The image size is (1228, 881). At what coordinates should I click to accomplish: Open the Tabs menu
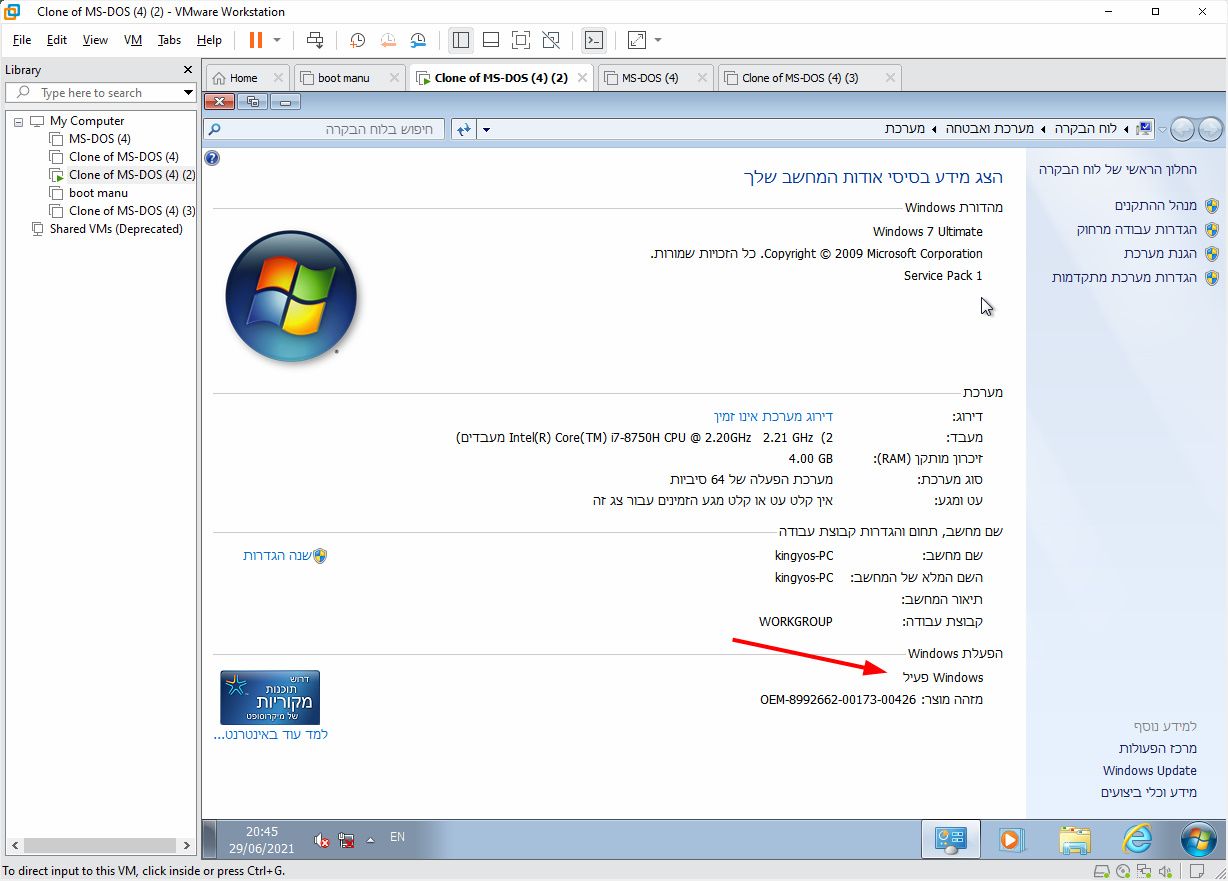click(x=169, y=40)
